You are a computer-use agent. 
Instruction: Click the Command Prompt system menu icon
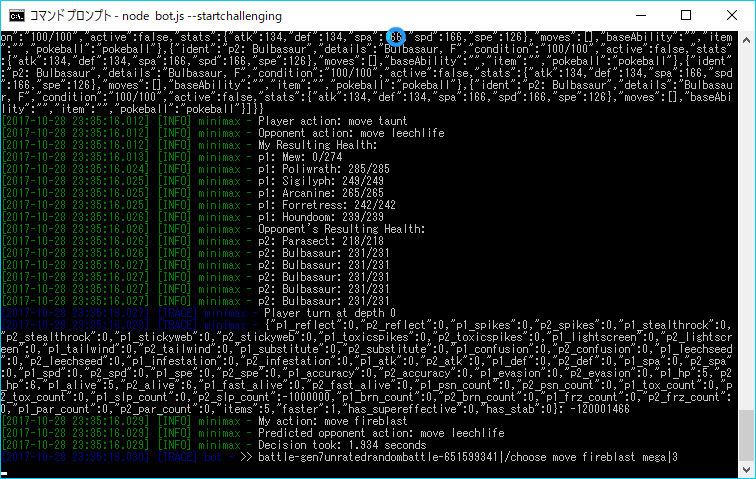pyautogui.click(x=16, y=15)
